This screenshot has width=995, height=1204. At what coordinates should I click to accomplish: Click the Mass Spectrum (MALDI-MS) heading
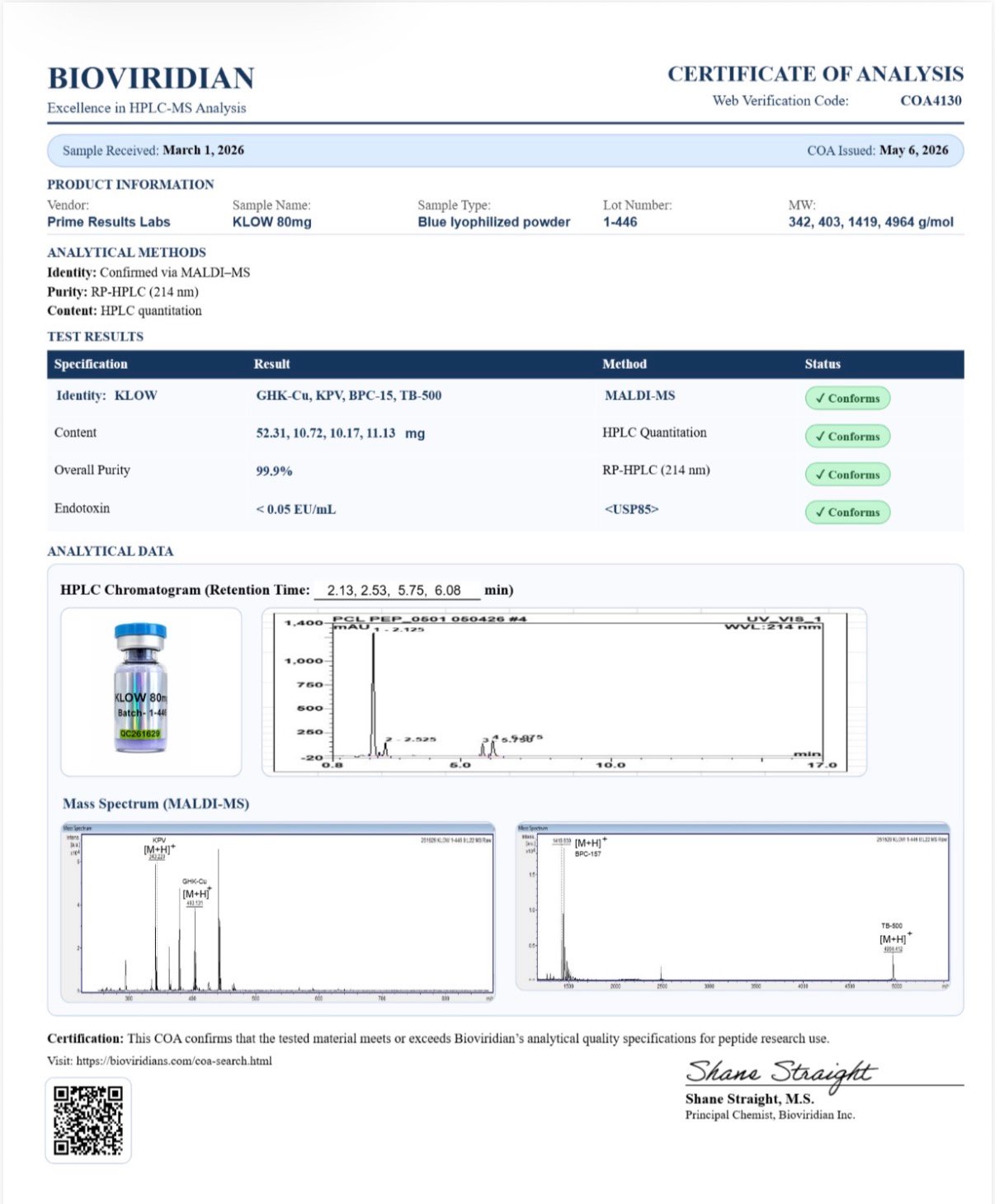[156, 804]
